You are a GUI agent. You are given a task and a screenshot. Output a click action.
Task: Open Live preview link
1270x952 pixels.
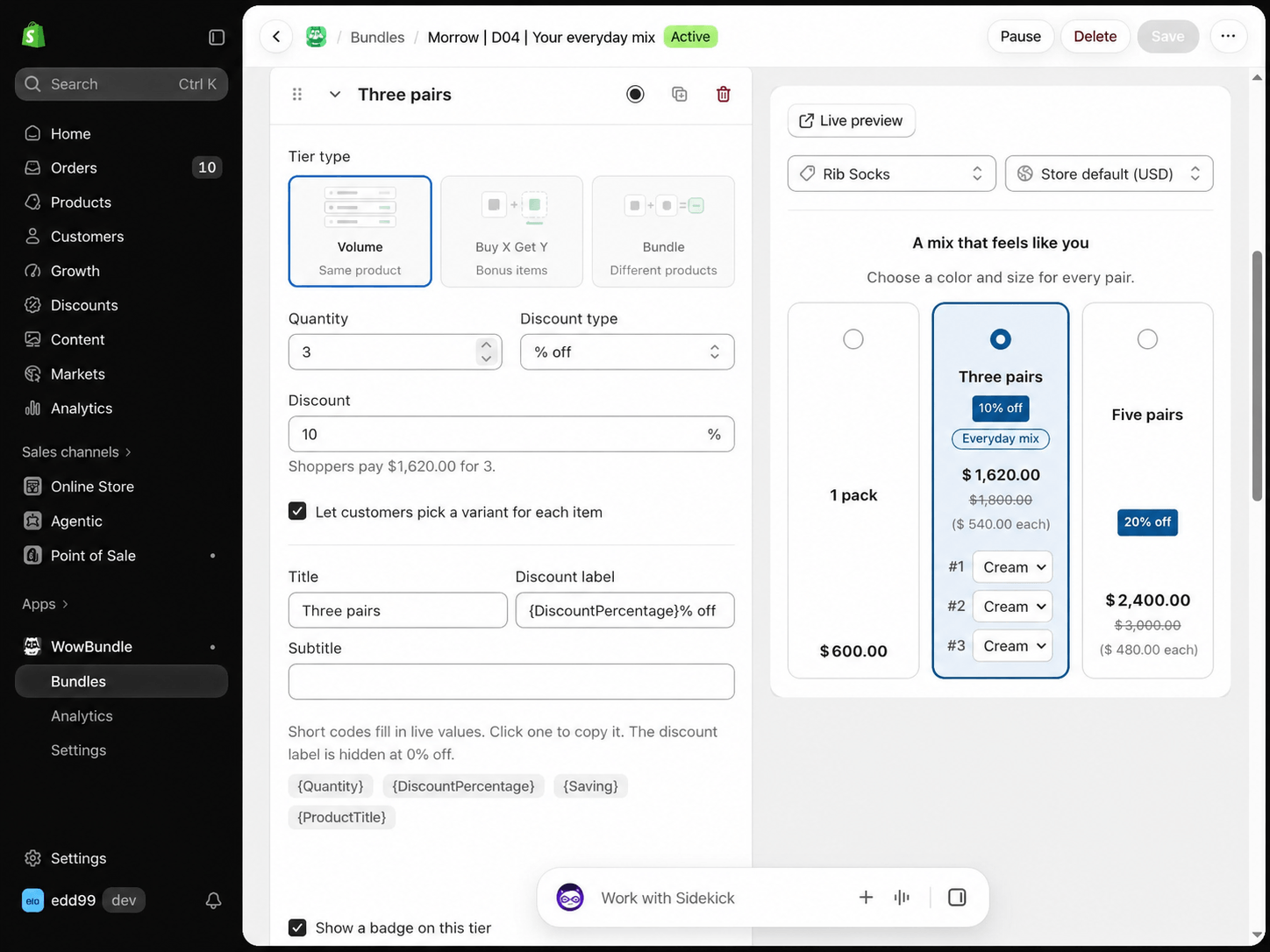click(x=852, y=120)
